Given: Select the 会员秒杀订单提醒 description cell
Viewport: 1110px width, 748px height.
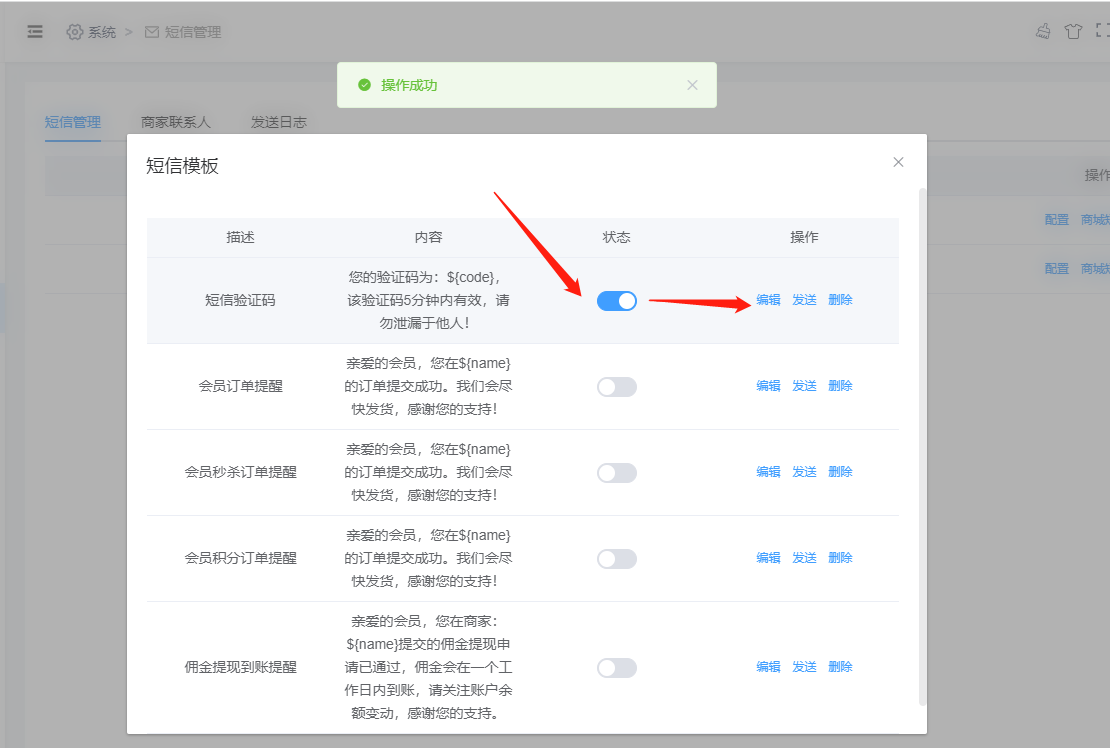Looking at the screenshot, I should click(x=241, y=472).
